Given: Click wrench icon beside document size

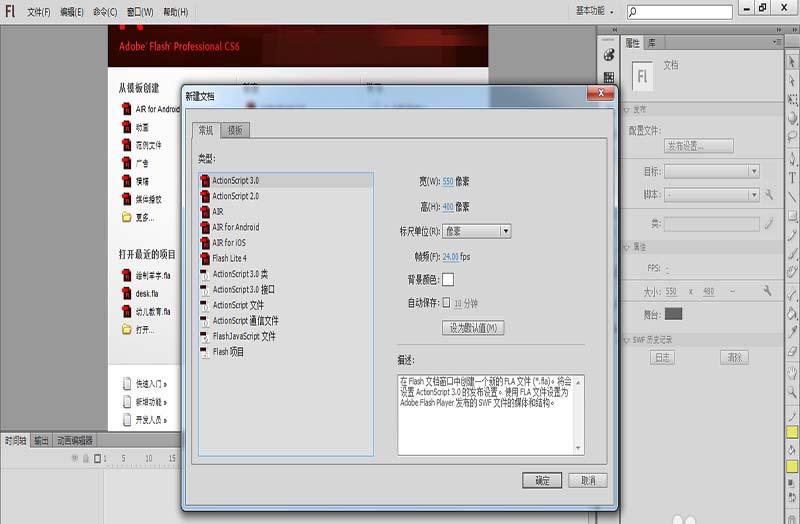Looking at the screenshot, I should [x=767, y=291].
